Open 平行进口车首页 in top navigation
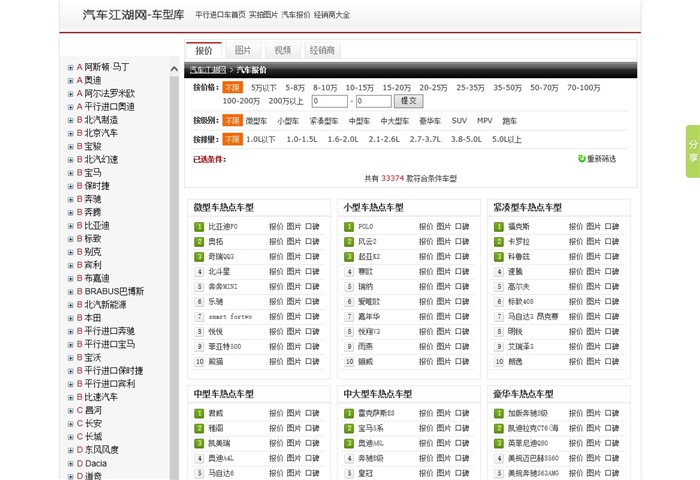Screen dimensions: 700x480 (220, 15)
